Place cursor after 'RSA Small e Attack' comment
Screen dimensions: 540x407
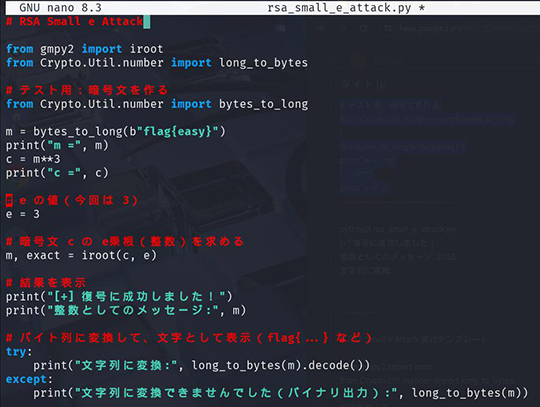147,22
